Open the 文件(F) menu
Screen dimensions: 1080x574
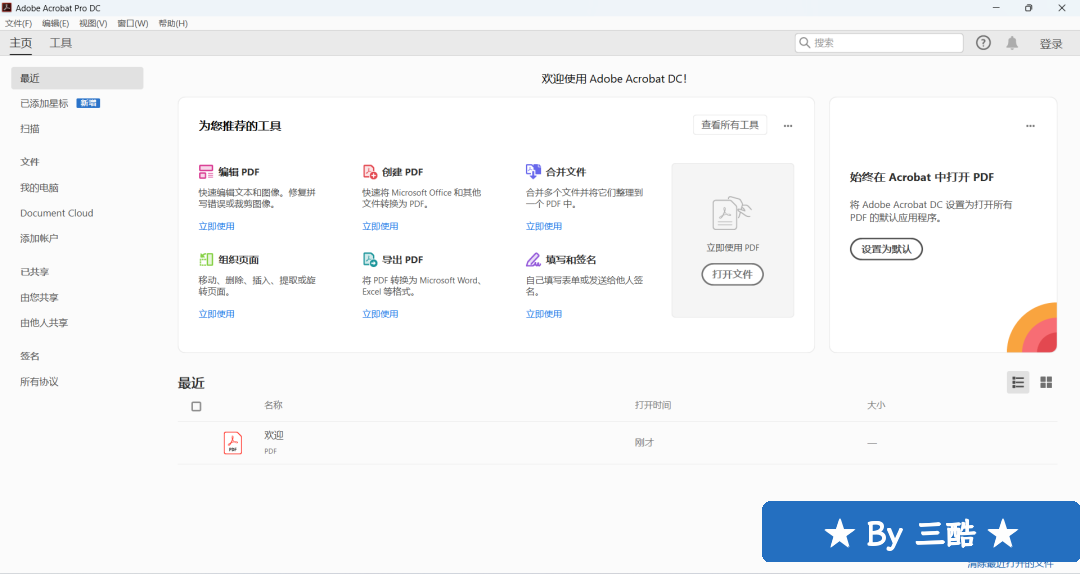(19, 23)
